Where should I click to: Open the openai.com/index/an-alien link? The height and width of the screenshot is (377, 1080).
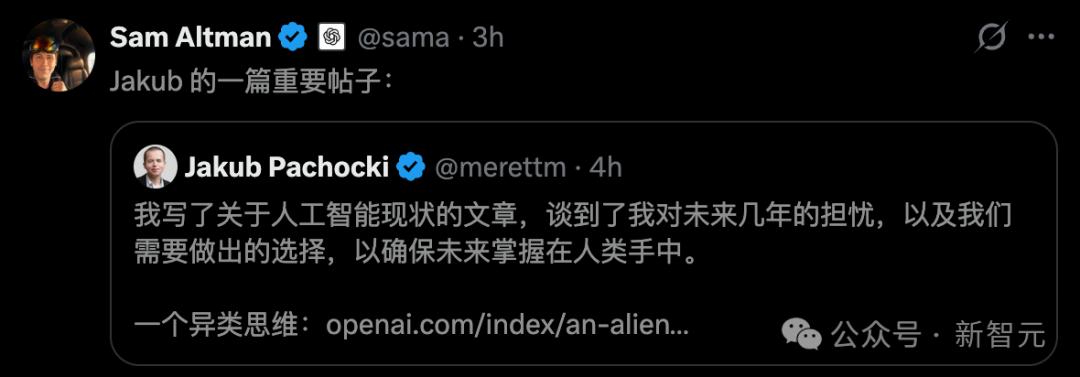click(x=507, y=324)
